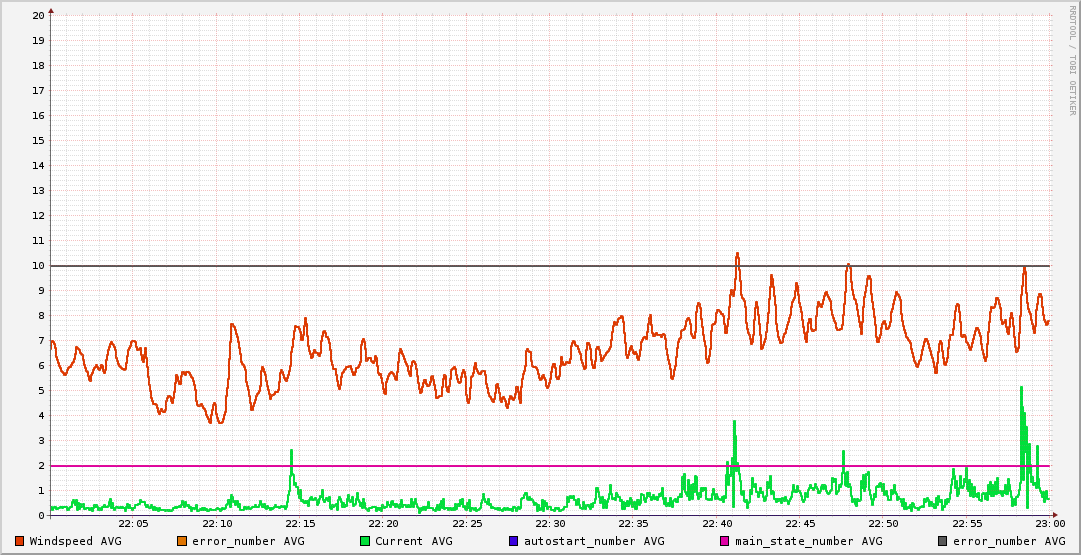Click the Y-axis label 15
The height and width of the screenshot is (555, 1081).
click(38, 141)
